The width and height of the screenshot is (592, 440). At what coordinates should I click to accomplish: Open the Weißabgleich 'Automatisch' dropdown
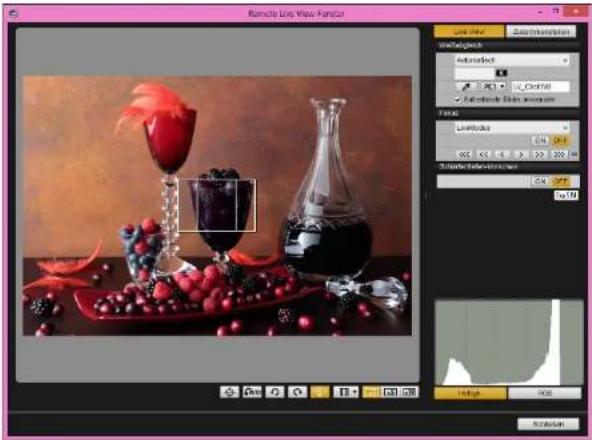512,60
